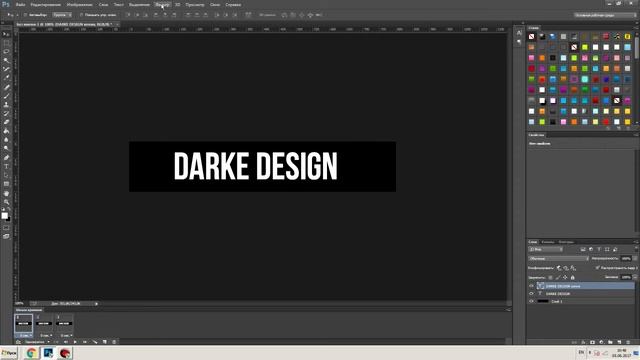Open the Файл menu
This screenshot has width=640, height=360.
pos(20,5)
